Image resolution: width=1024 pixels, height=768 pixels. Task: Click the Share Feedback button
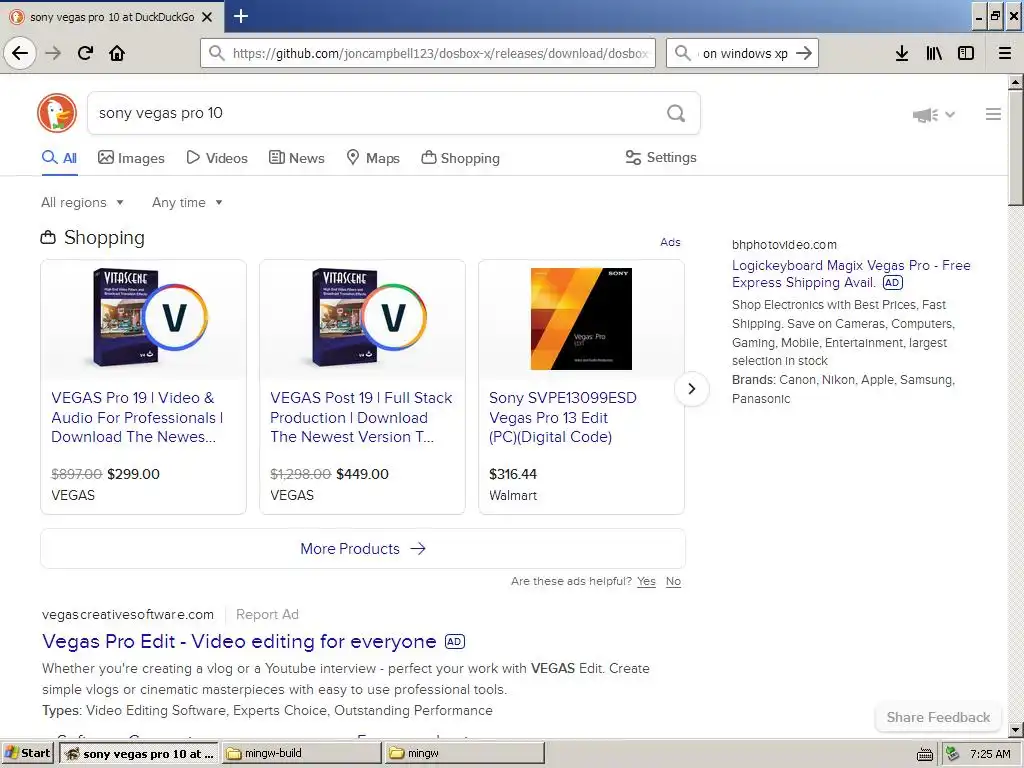(x=938, y=717)
